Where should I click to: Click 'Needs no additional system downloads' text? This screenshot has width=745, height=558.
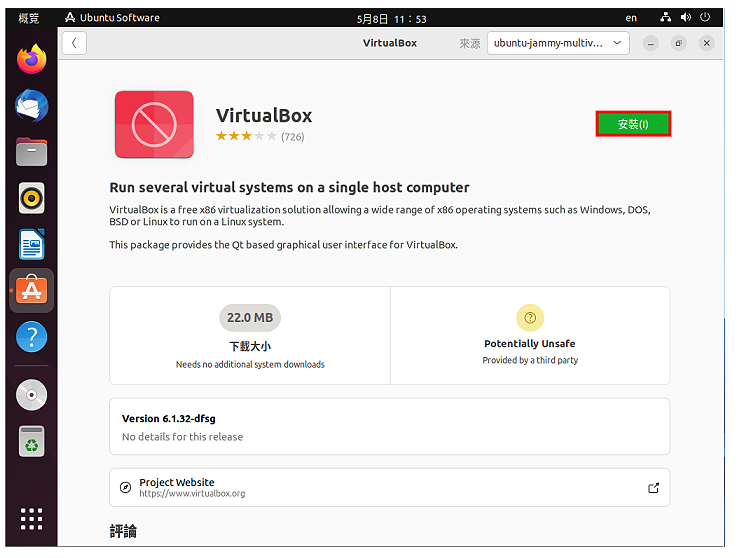(250, 365)
